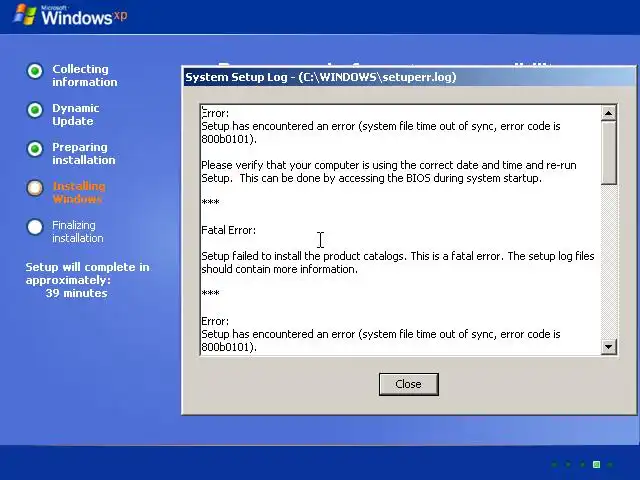Screen dimensions: 640x480
Task: Click the Windows XP logo flag
Action: click(x=24, y=15)
